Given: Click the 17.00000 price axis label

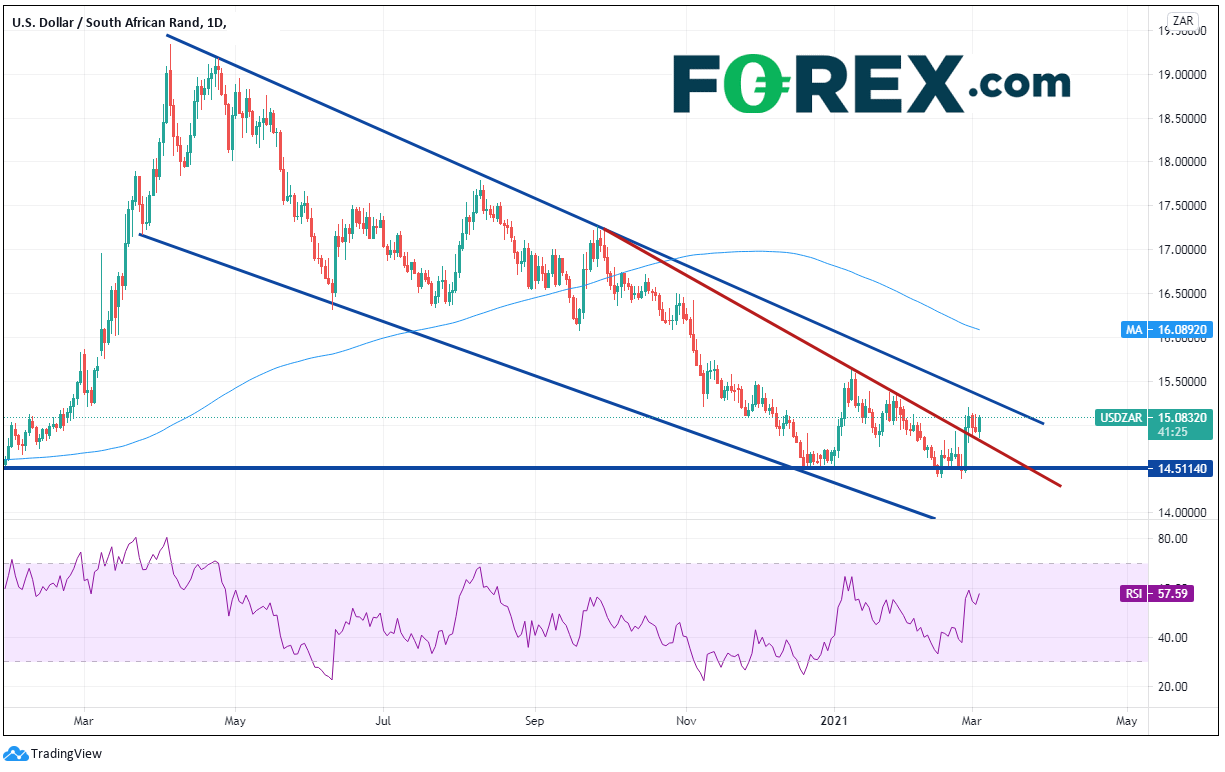Looking at the screenshot, I should tap(1185, 250).
